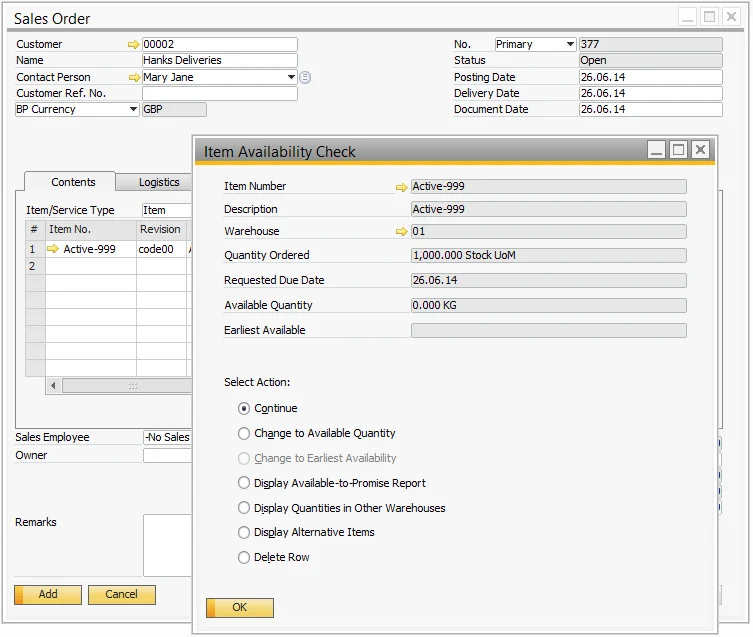Image resolution: width=753 pixels, height=637 pixels.
Task: Click the Earliest Available empty field
Action: 549,331
